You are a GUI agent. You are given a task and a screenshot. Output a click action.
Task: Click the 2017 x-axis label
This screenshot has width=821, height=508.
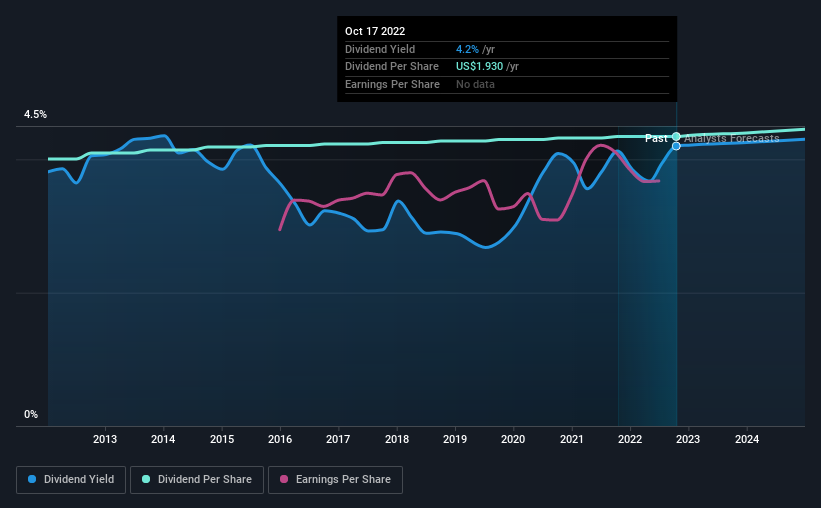338,439
